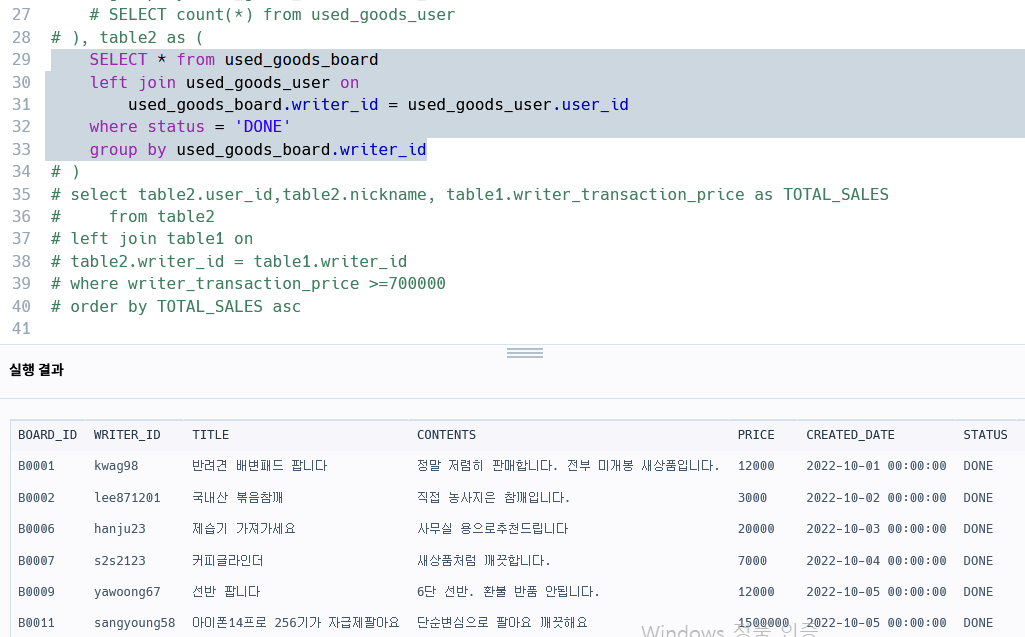Select cell B0009 in results table
Viewport: 1025px width, 637px height.
point(36,591)
